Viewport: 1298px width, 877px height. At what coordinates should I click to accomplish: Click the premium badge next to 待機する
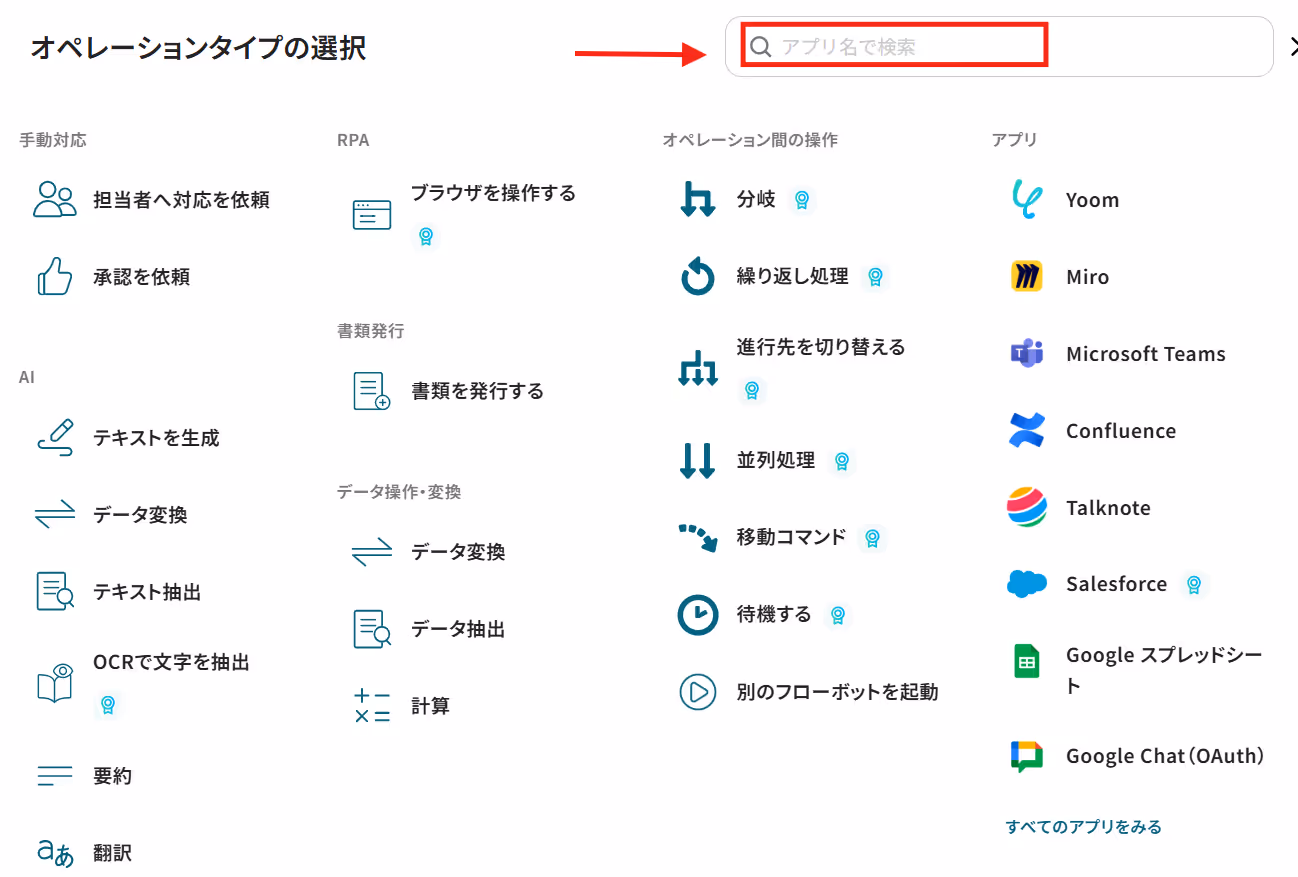pyautogui.click(x=838, y=615)
